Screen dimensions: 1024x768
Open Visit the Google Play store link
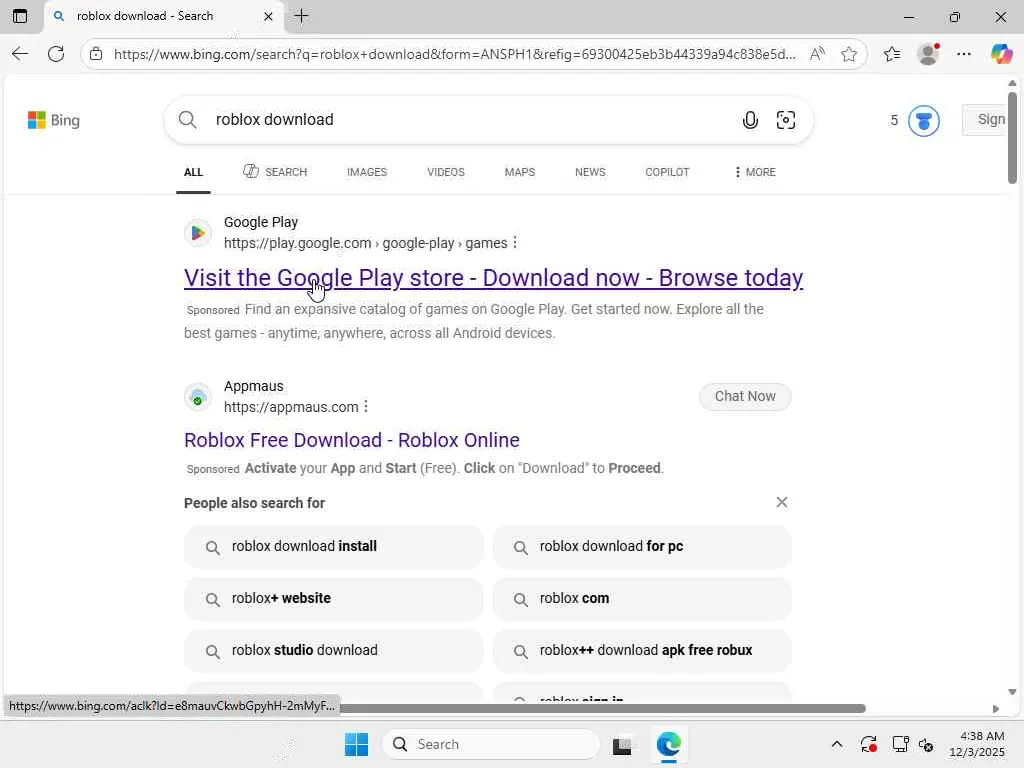pyautogui.click(x=494, y=278)
